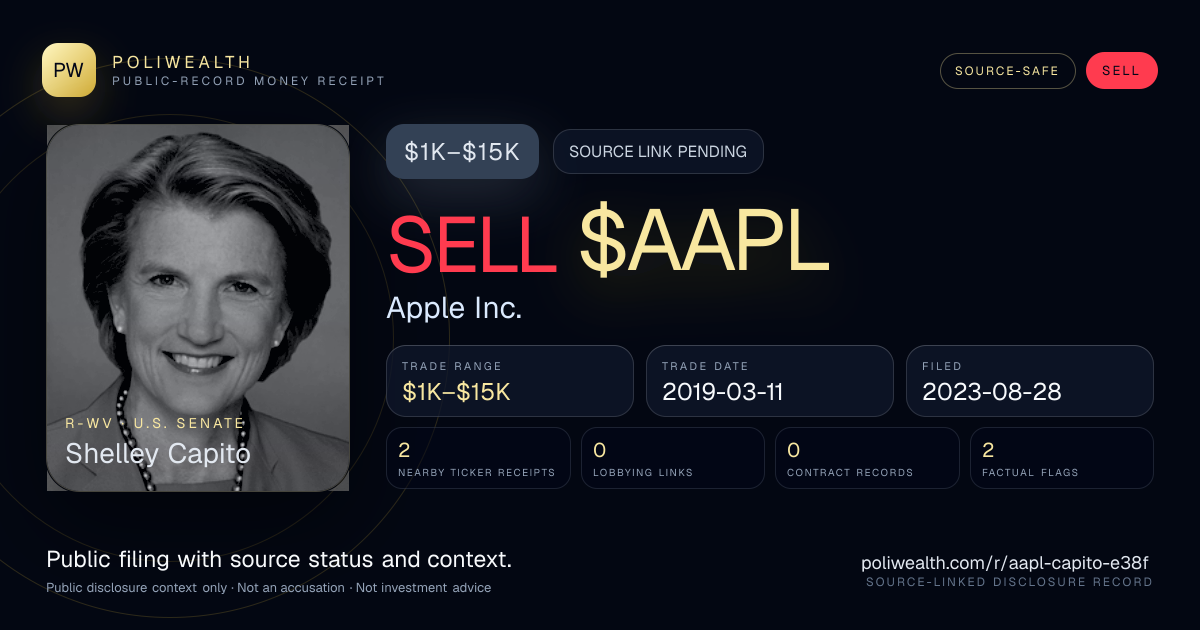Screen dimensions: 1200x630
Task: Click the red SELL pill badge
Action: pos(1121,71)
